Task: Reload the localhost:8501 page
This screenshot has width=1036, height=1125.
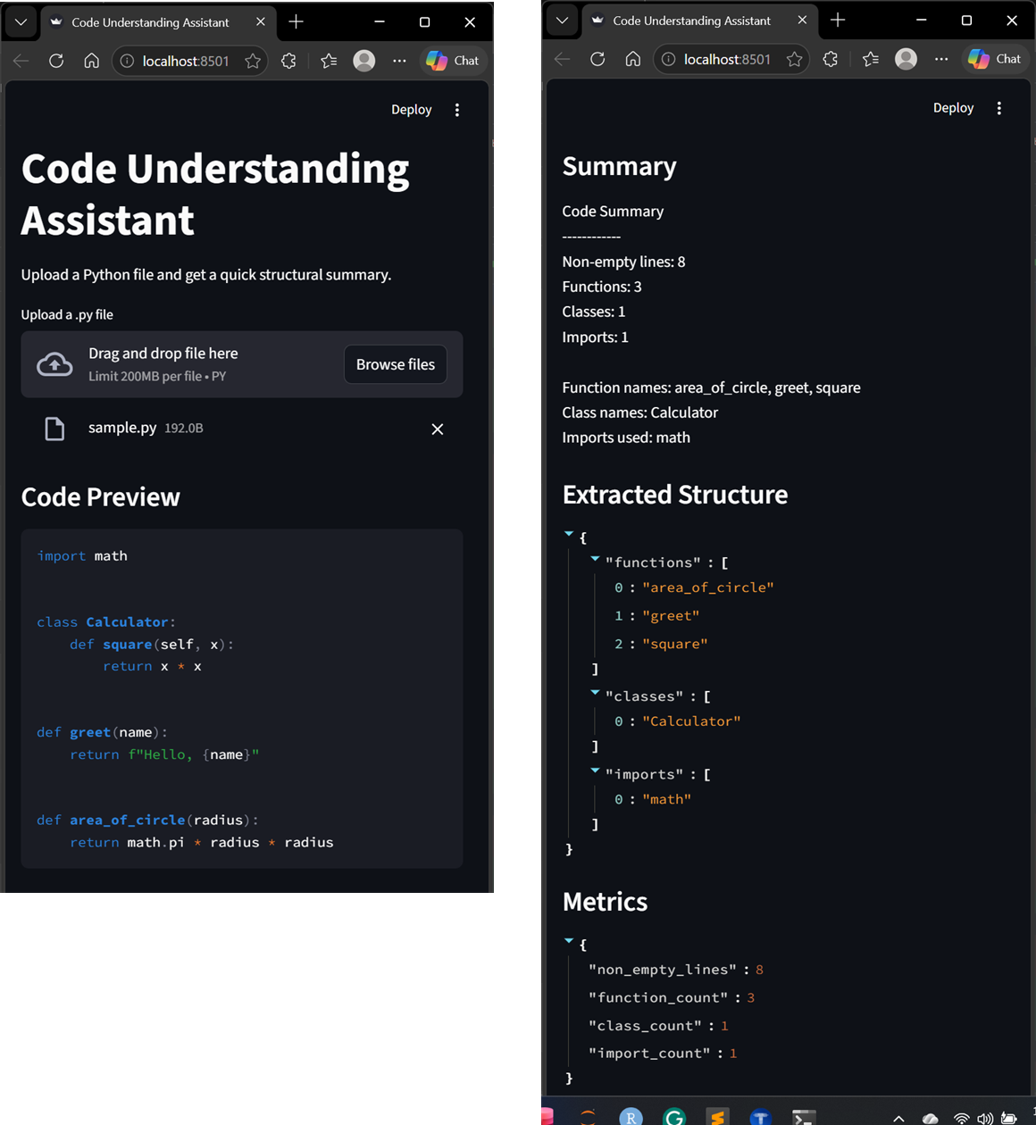Action: coord(57,60)
